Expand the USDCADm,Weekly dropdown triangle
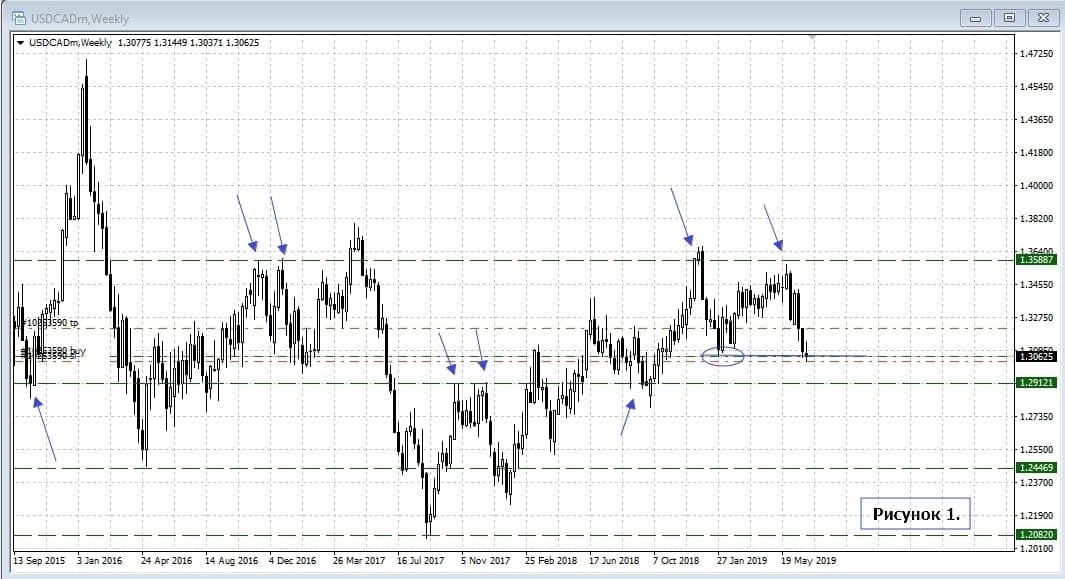The height and width of the screenshot is (579, 1065). coord(20,42)
